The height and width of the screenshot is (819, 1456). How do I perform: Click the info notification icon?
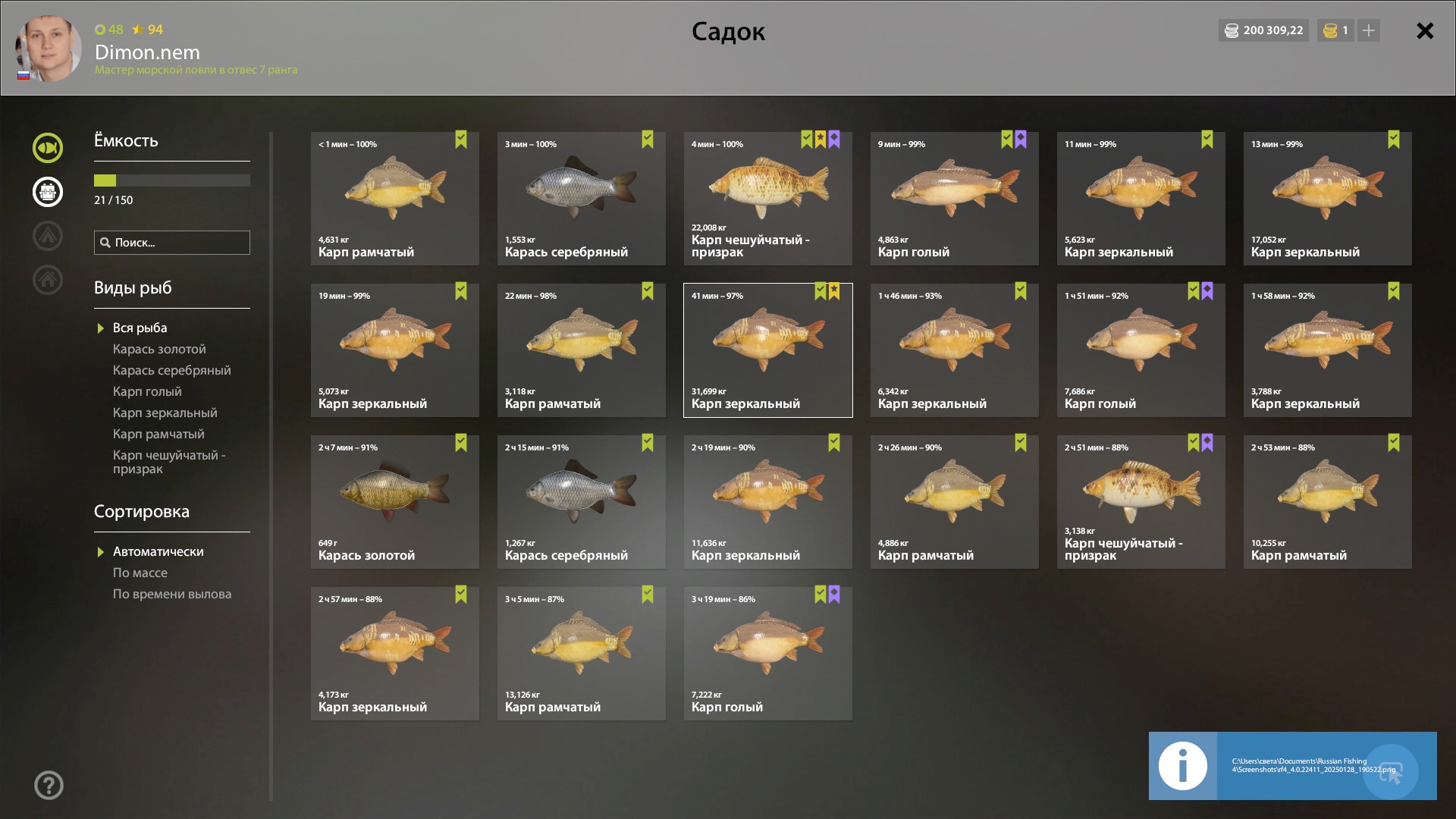coord(1182,766)
